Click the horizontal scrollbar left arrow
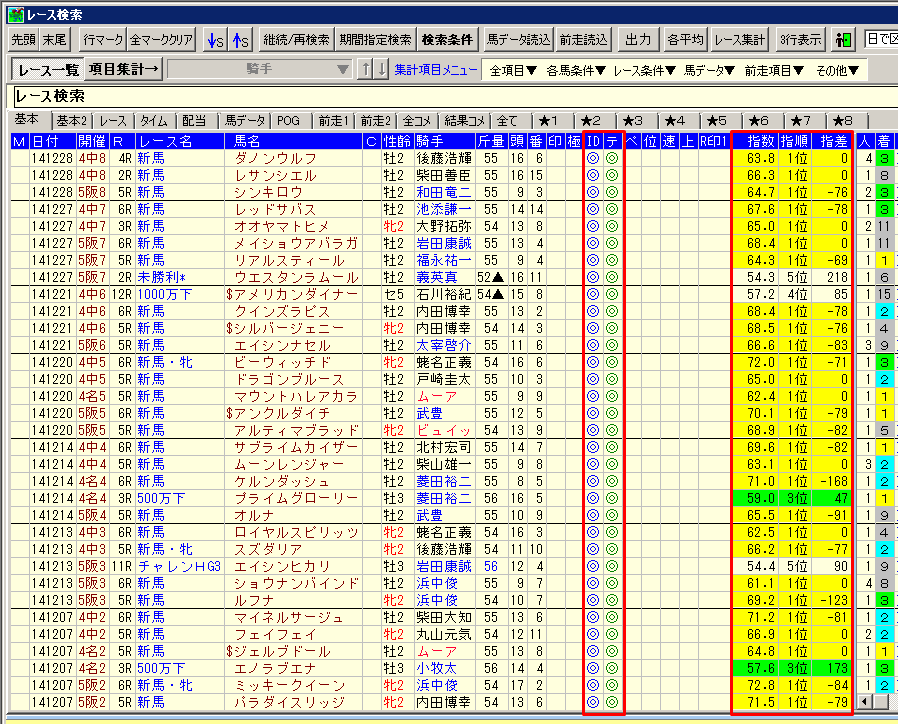Viewport: 898px width, 724px height. (x=864, y=702)
